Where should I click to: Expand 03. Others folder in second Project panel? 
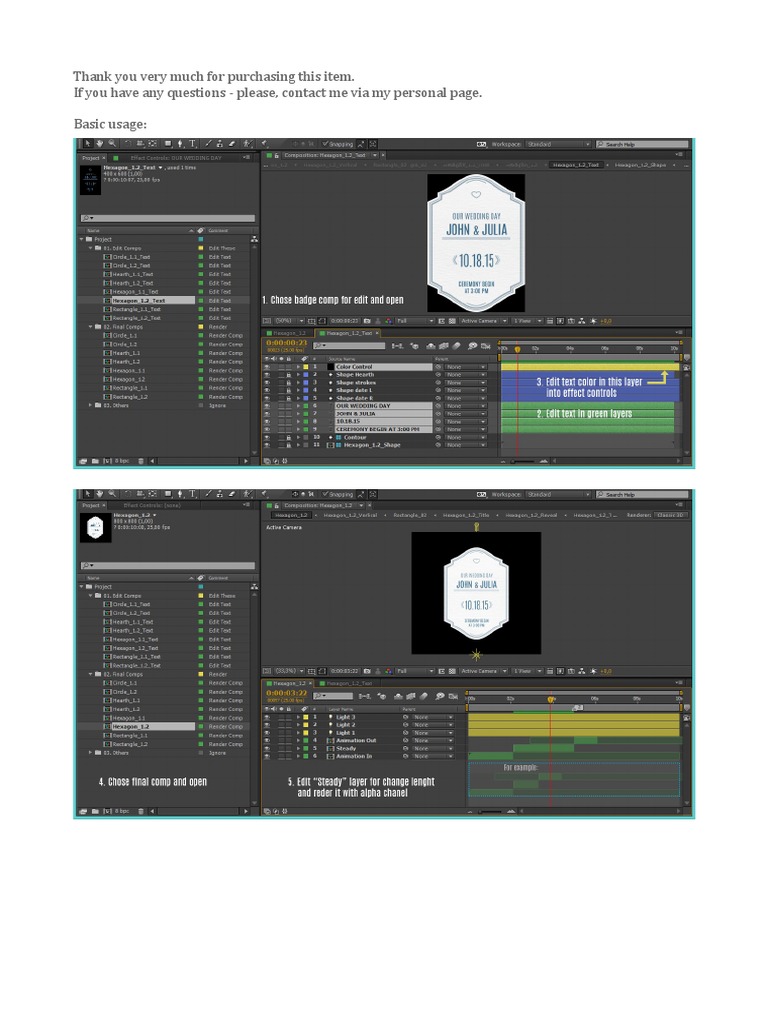point(91,753)
